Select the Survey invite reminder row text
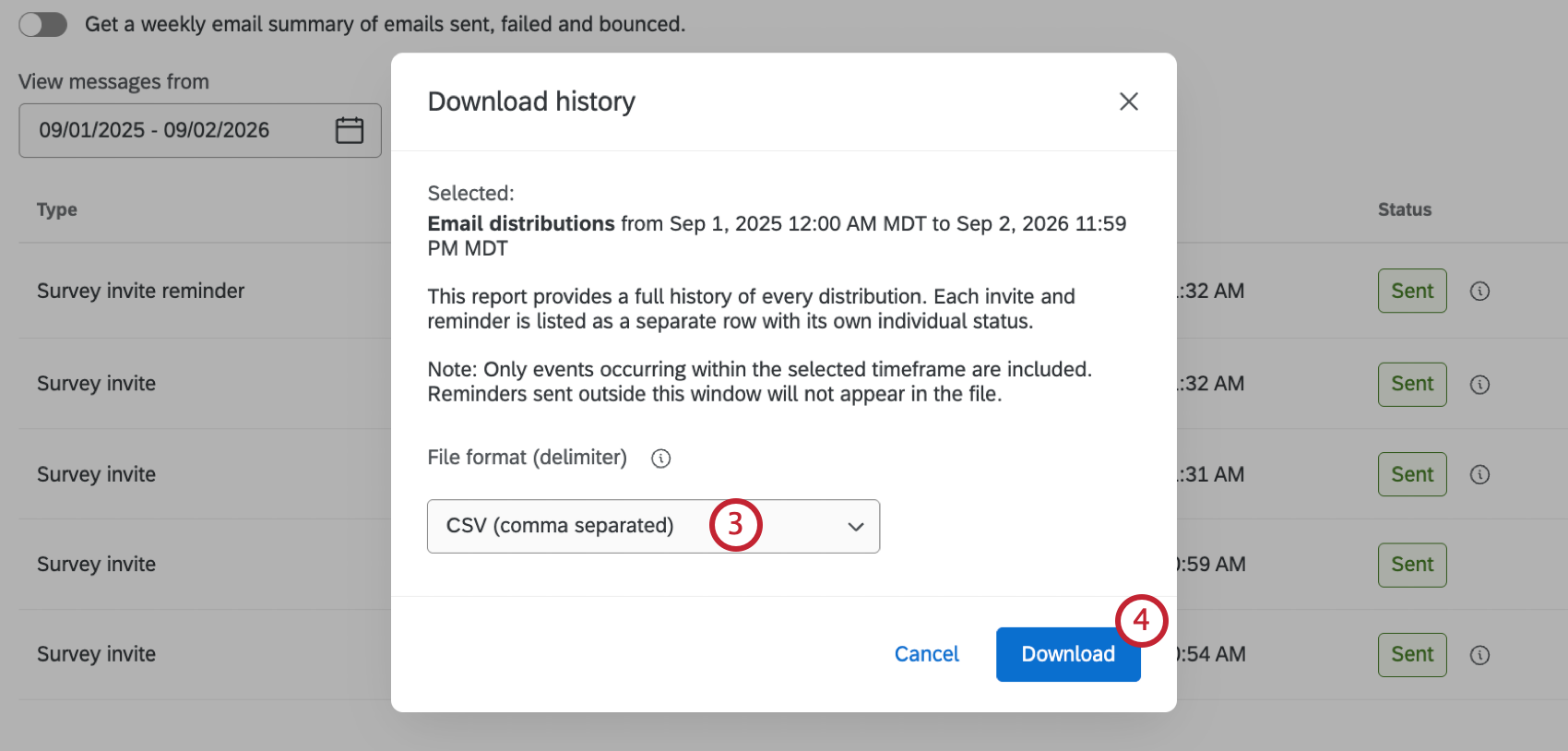The width and height of the screenshot is (1568, 751). point(140,291)
